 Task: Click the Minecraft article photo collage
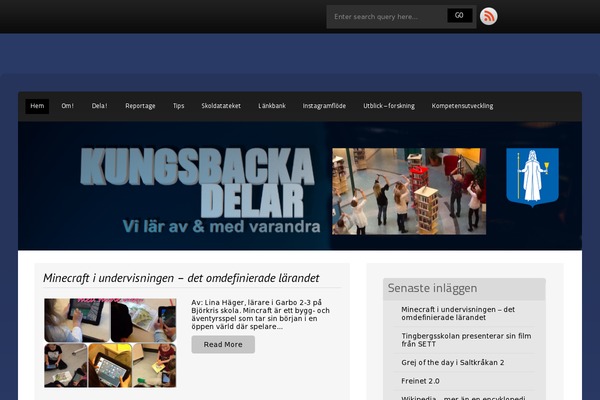(110, 343)
